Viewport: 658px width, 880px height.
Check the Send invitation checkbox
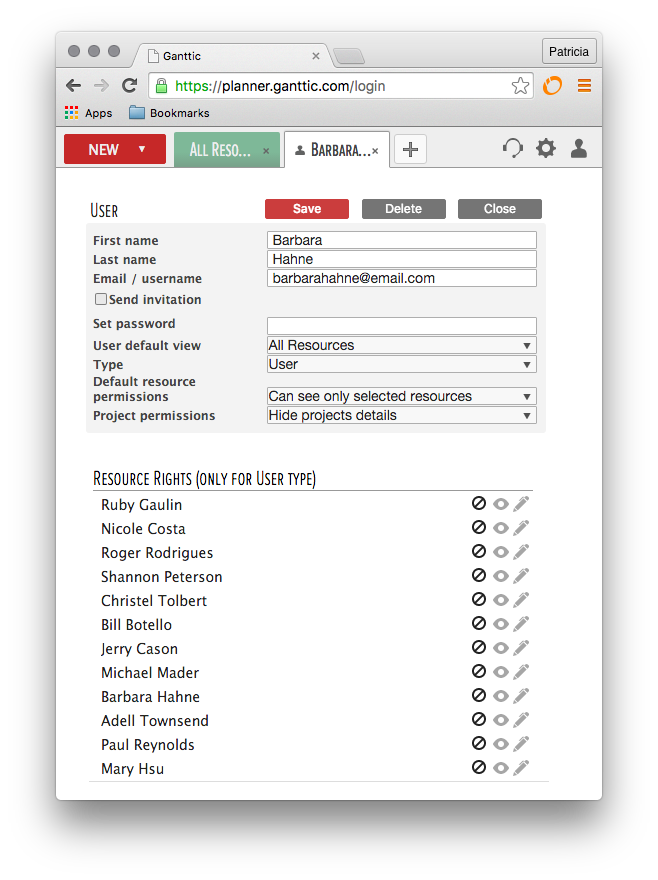100,299
